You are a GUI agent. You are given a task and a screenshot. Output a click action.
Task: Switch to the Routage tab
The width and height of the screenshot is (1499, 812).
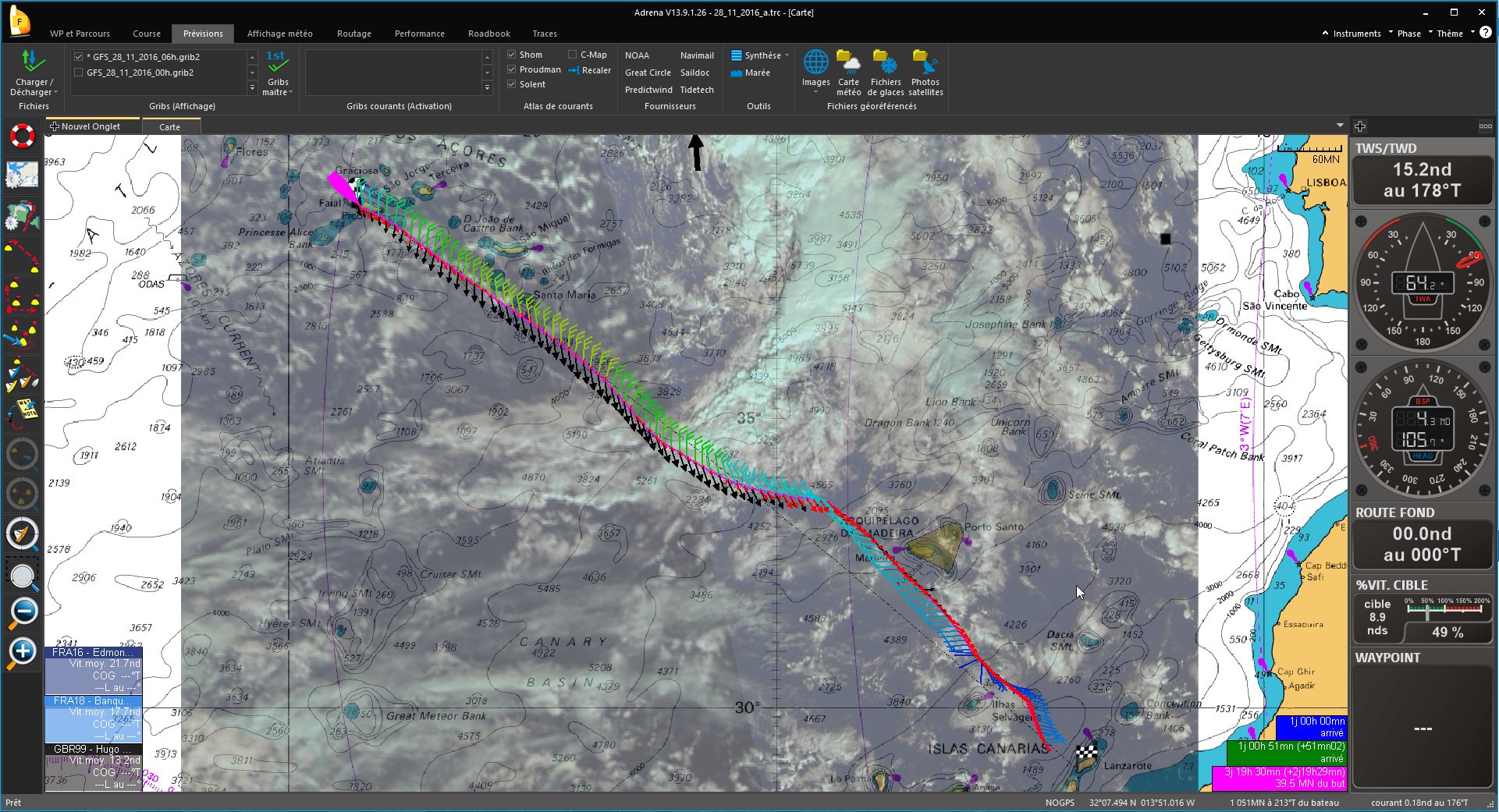click(x=354, y=34)
